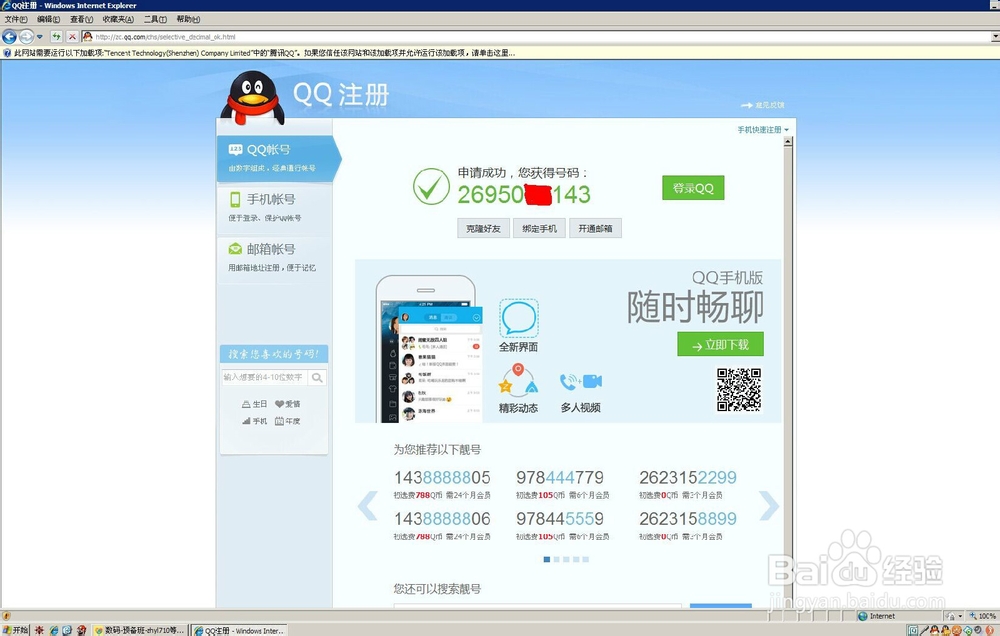Image resolution: width=1000 pixels, height=636 pixels.
Task: Select the QQ帐号 tab
Action: pos(277,158)
